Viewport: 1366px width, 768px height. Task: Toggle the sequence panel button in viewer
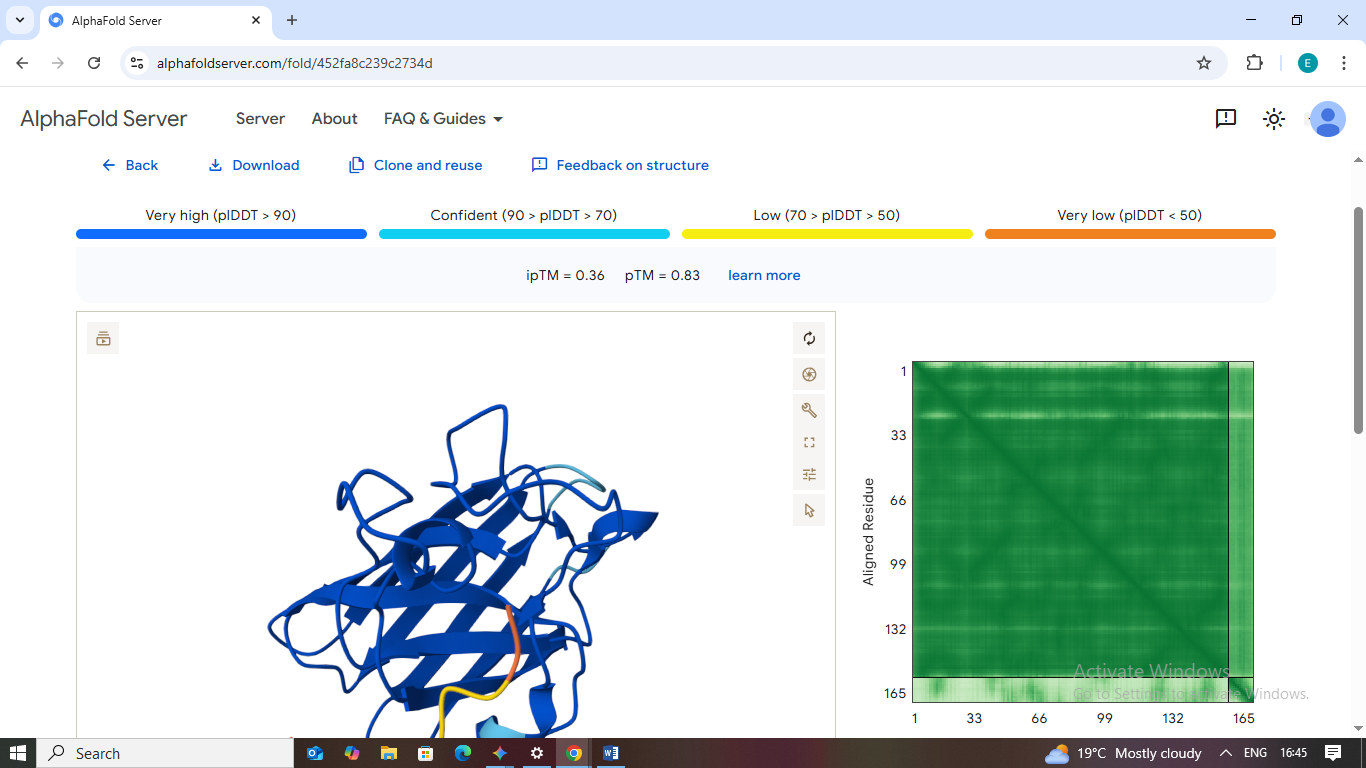click(103, 338)
